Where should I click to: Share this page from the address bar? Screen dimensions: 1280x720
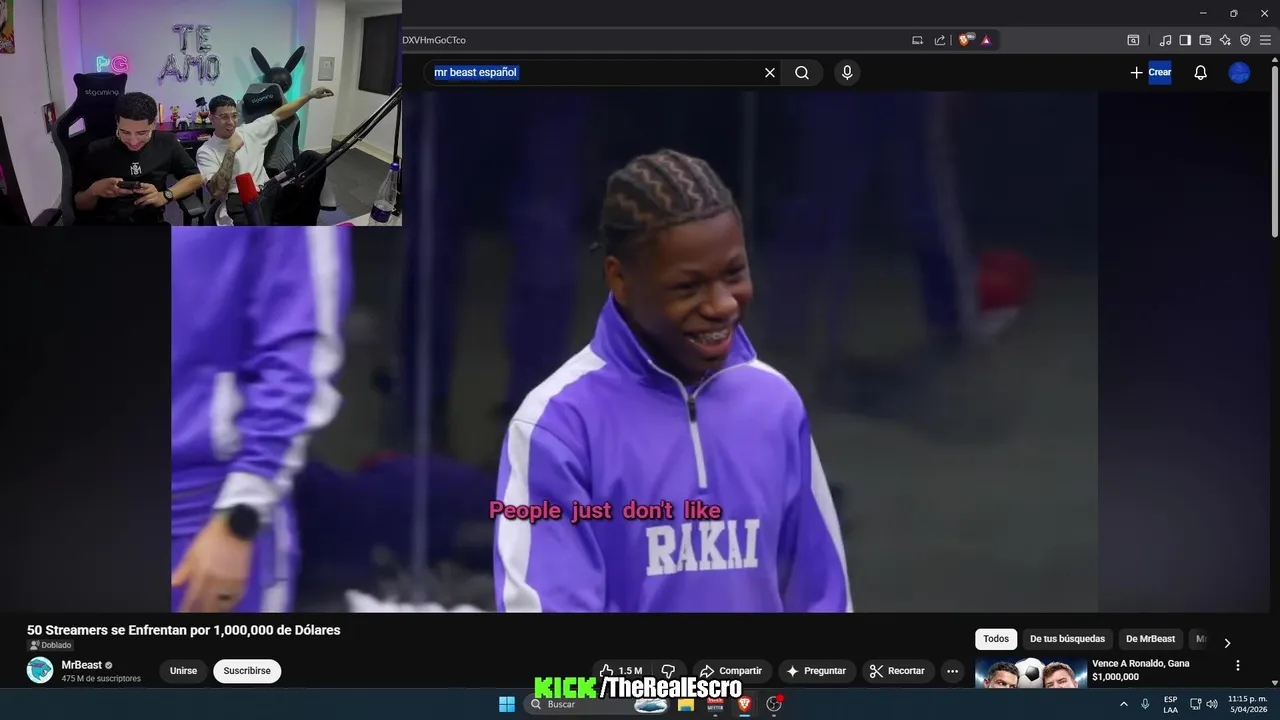pos(940,40)
